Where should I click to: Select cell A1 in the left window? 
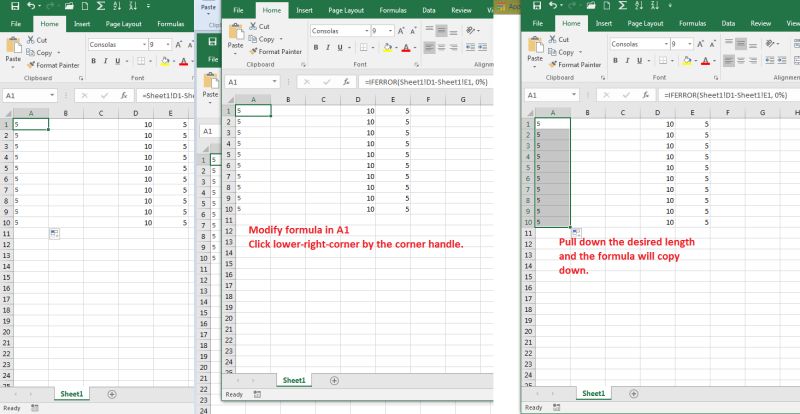pyautogui.click(x=31, y=124)
